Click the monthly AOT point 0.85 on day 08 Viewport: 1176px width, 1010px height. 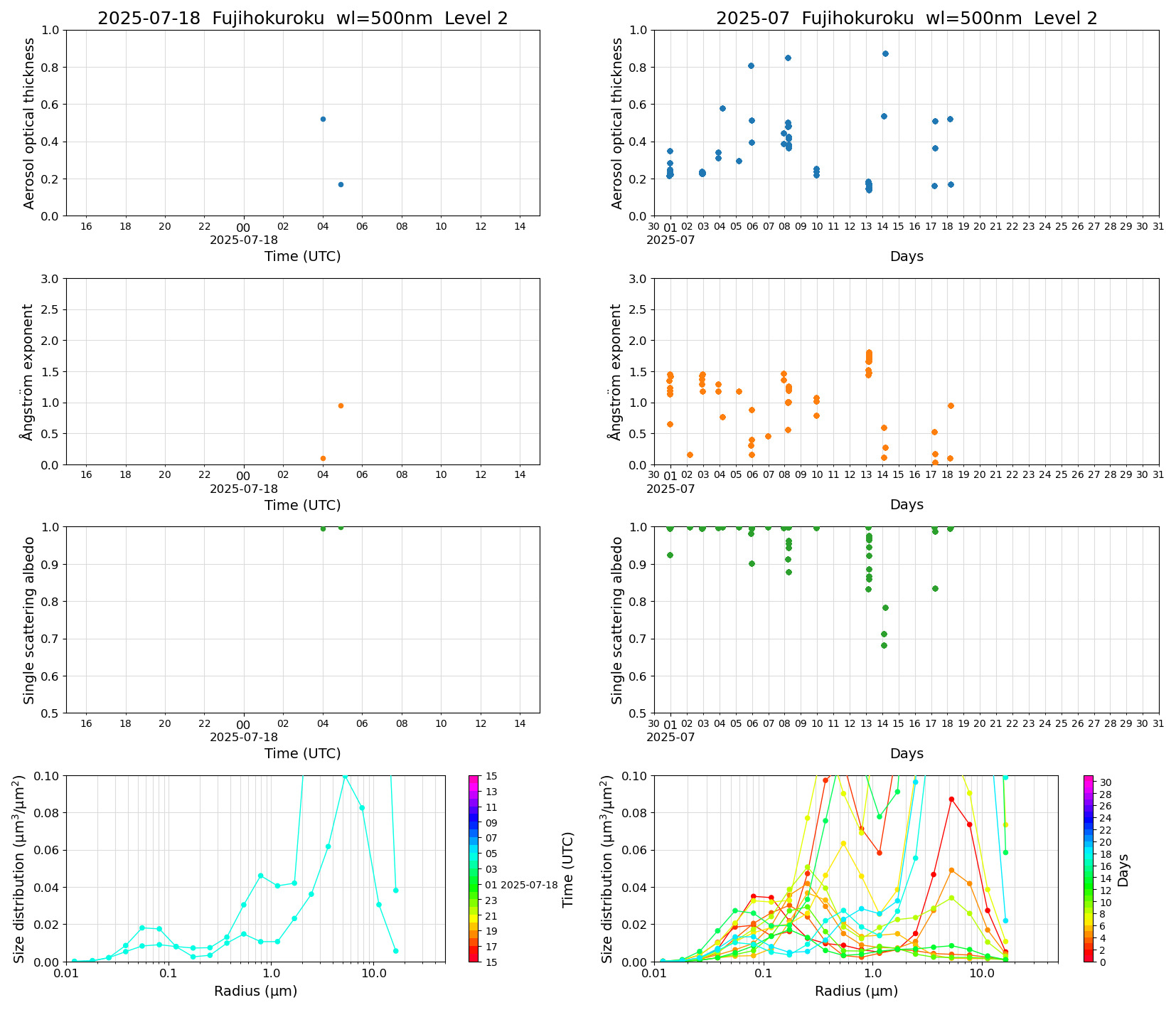(x=788, y=58)
